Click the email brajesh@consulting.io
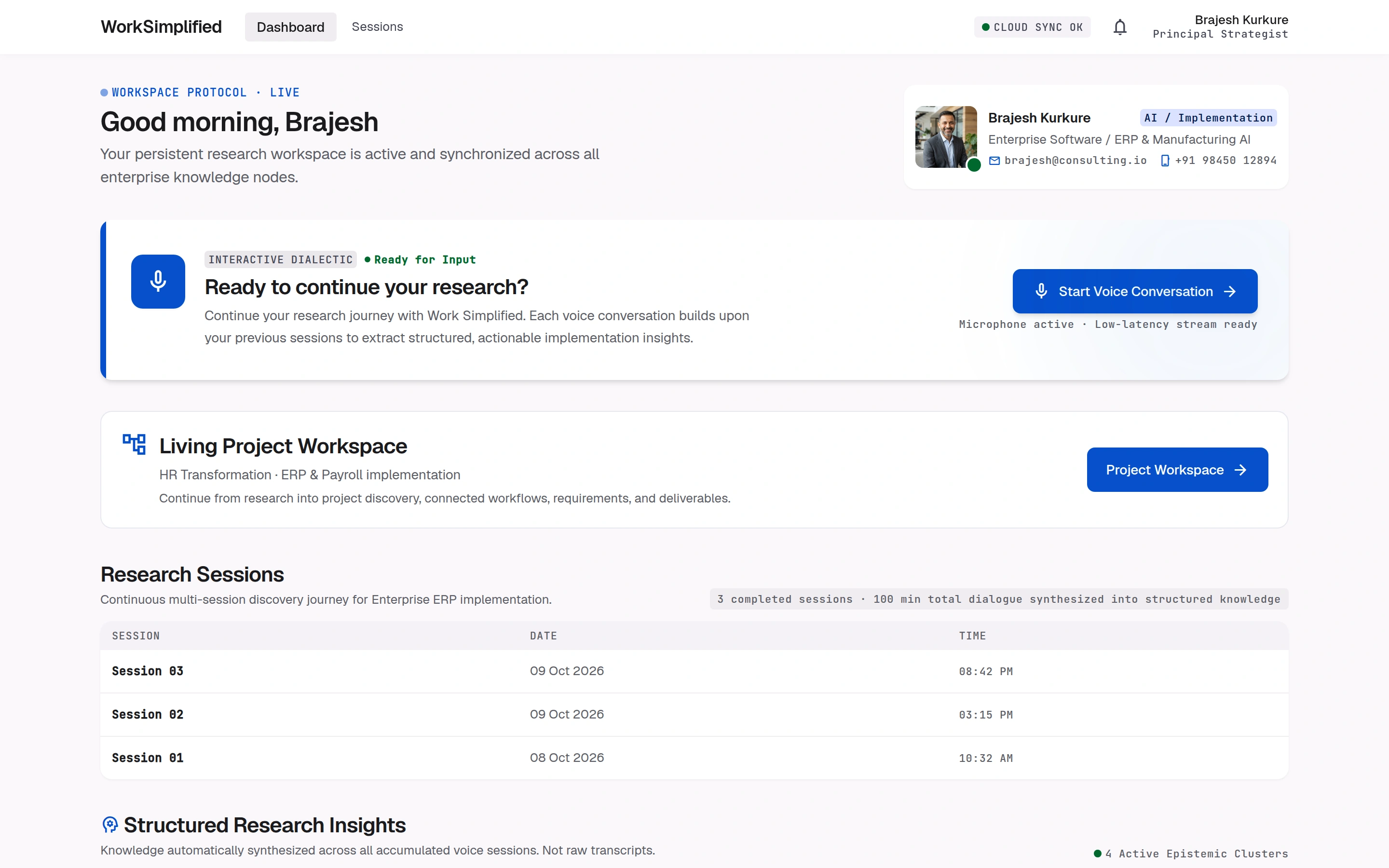Viewport: 1389px width, 868px height. point(1075,161)
